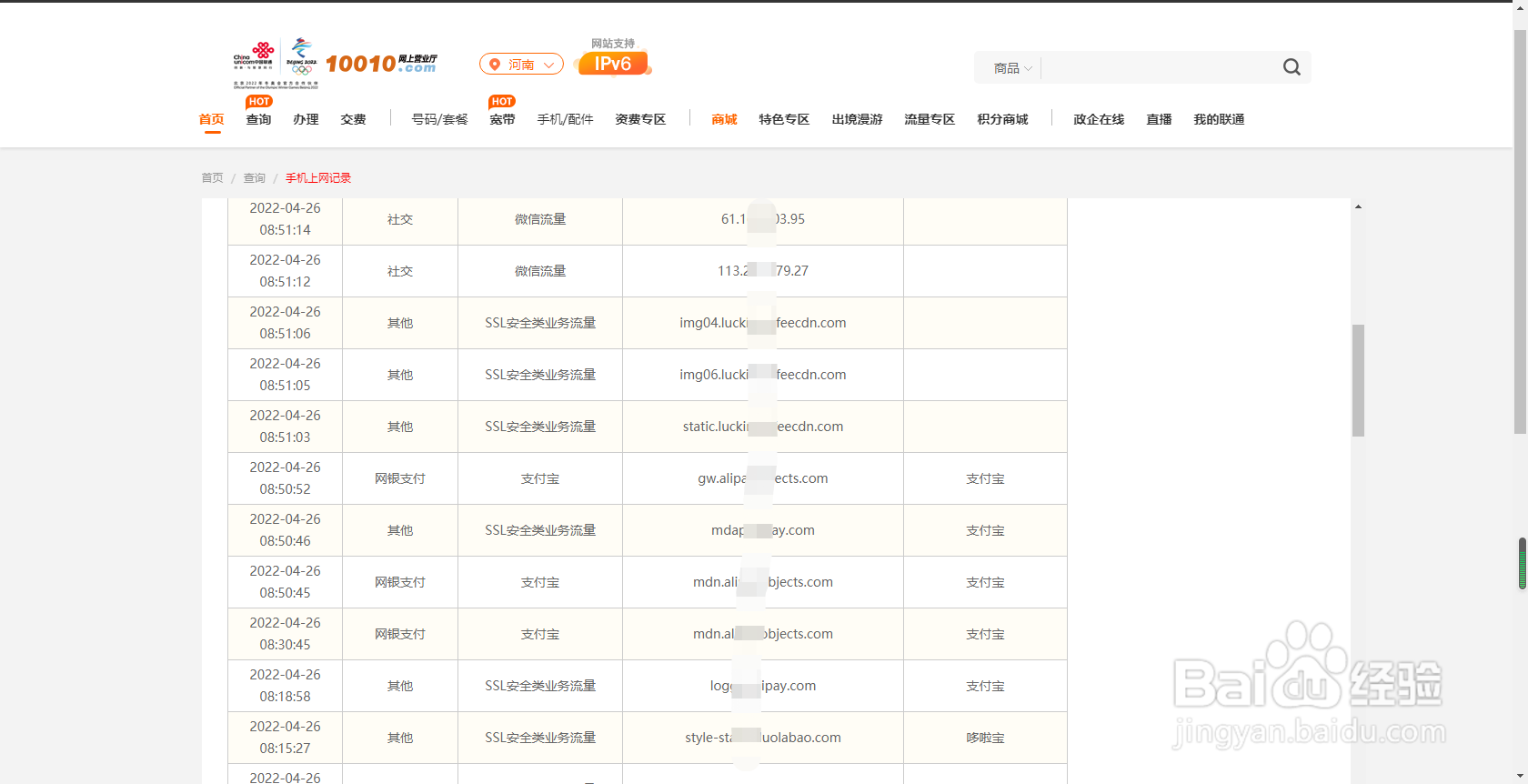Click static.luckincoffeecdn.com domain cell

pyautogui.click(x=763, y=427)
